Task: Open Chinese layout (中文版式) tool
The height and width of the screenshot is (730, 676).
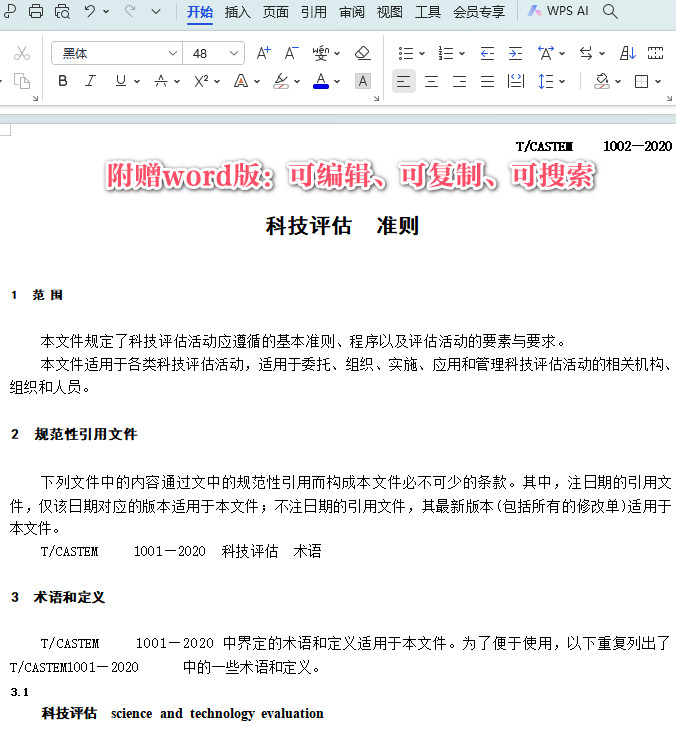Action: tap(546, 53)
